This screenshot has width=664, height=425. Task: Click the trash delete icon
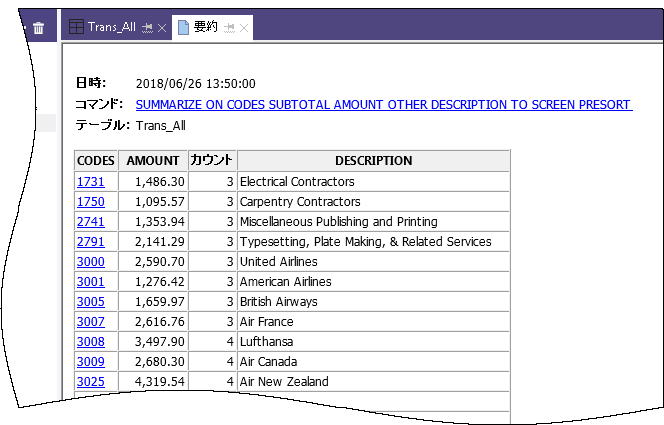[38, 28]
